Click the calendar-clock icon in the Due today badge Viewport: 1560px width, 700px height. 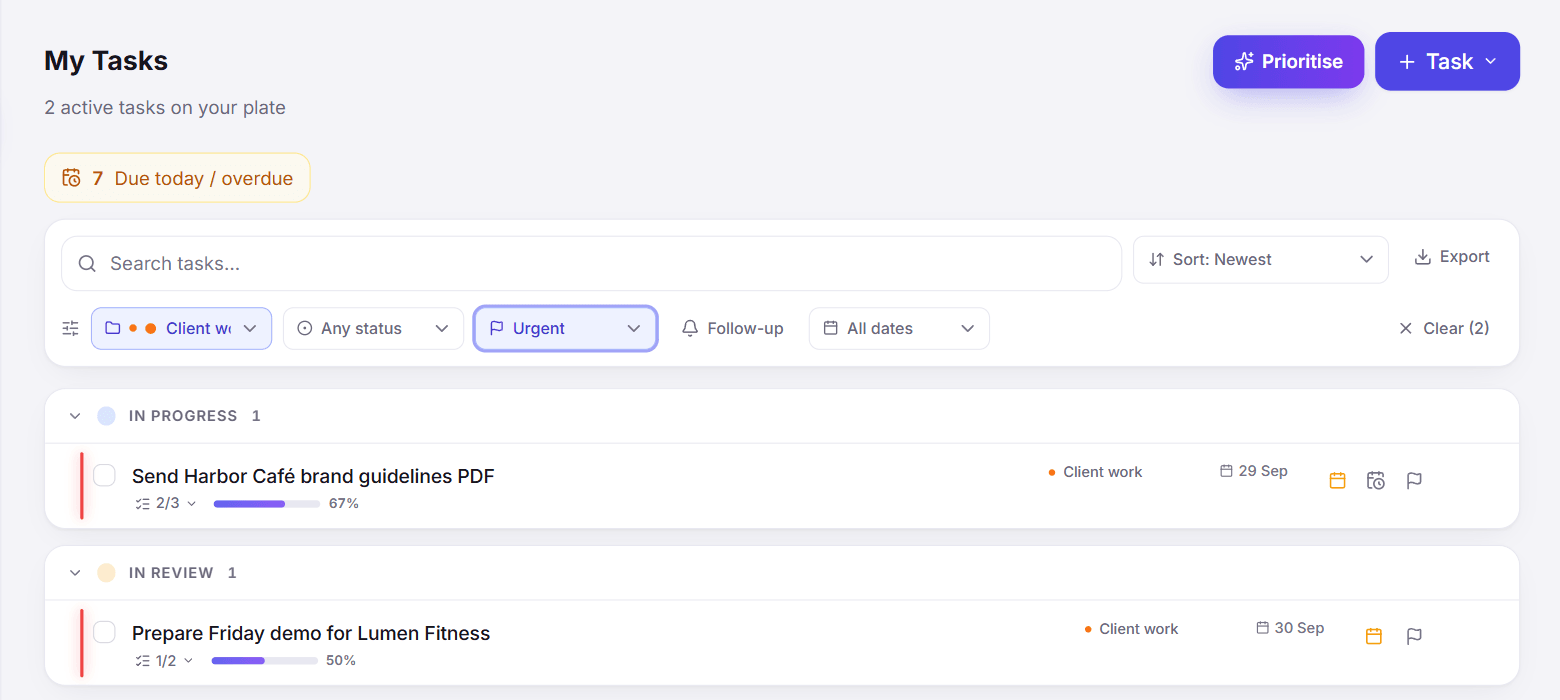(71, 178)
